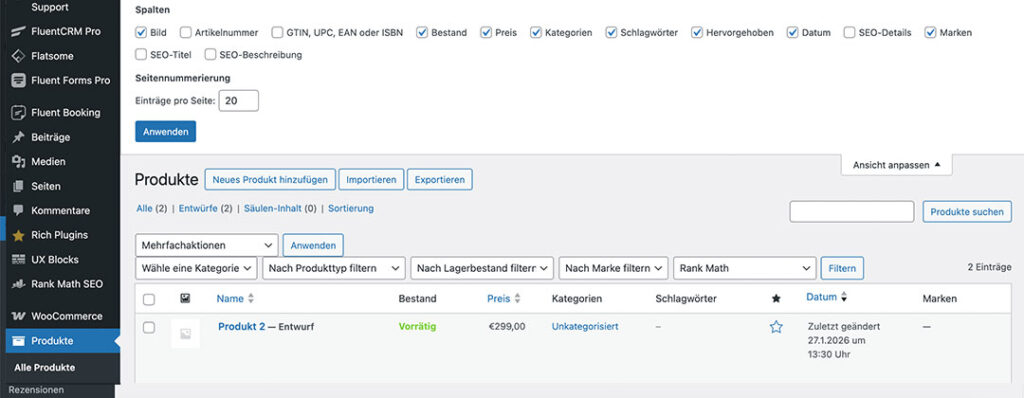Click the Importieren button

pos(371,180)
